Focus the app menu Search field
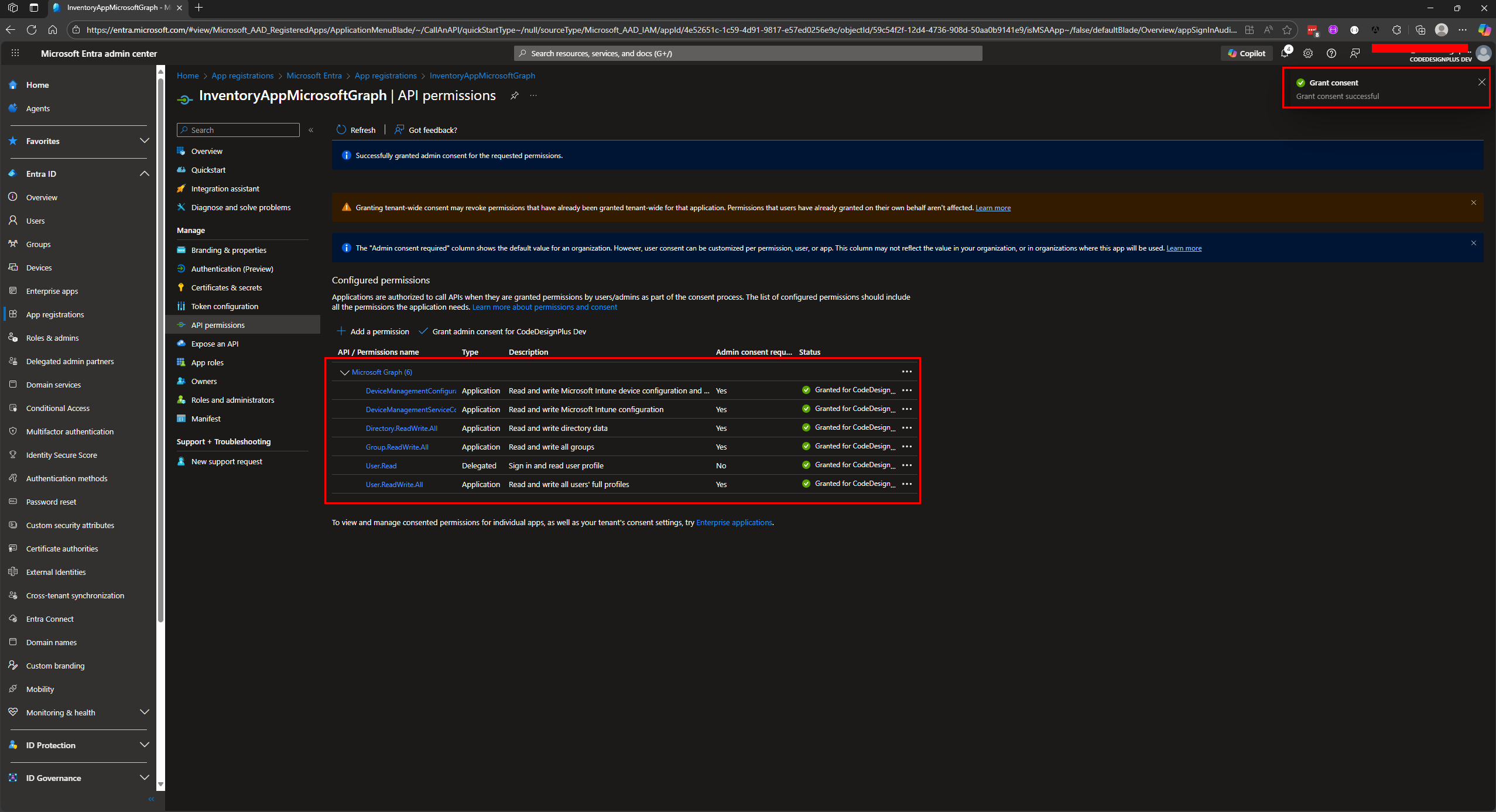 [x=238, y=130]
